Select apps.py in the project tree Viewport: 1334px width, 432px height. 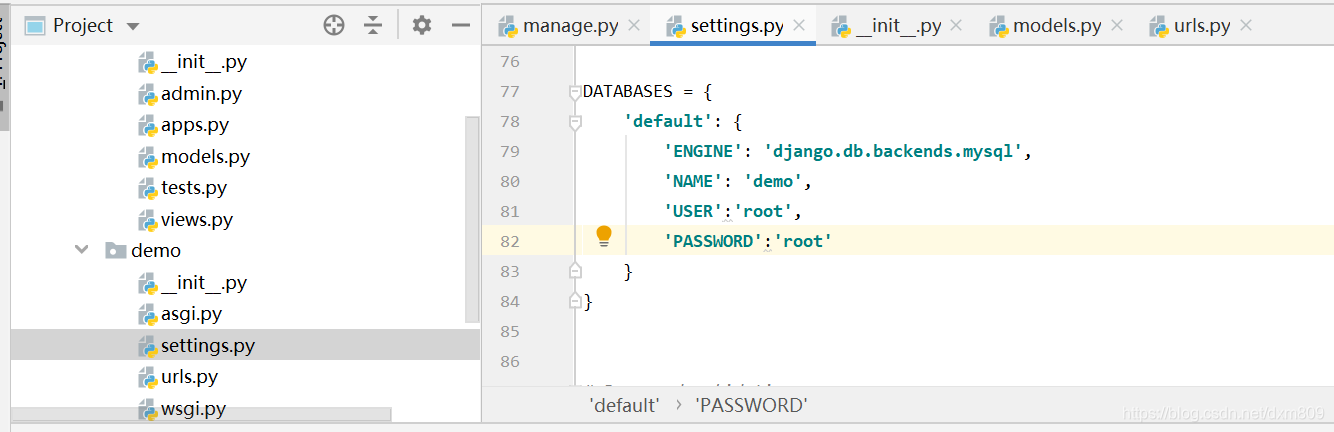tap(195, 125)
